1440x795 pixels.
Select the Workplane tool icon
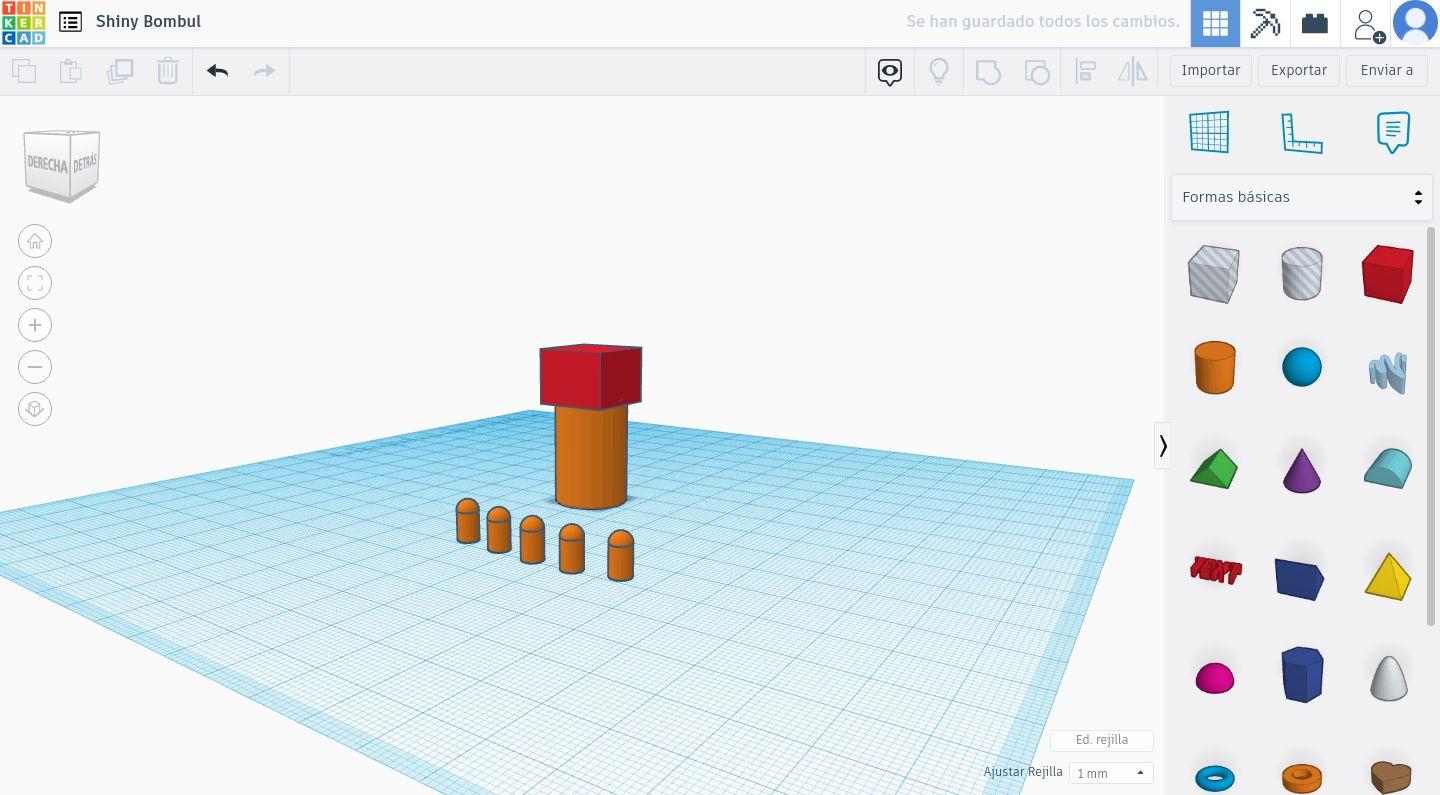tap(1209, 132)
